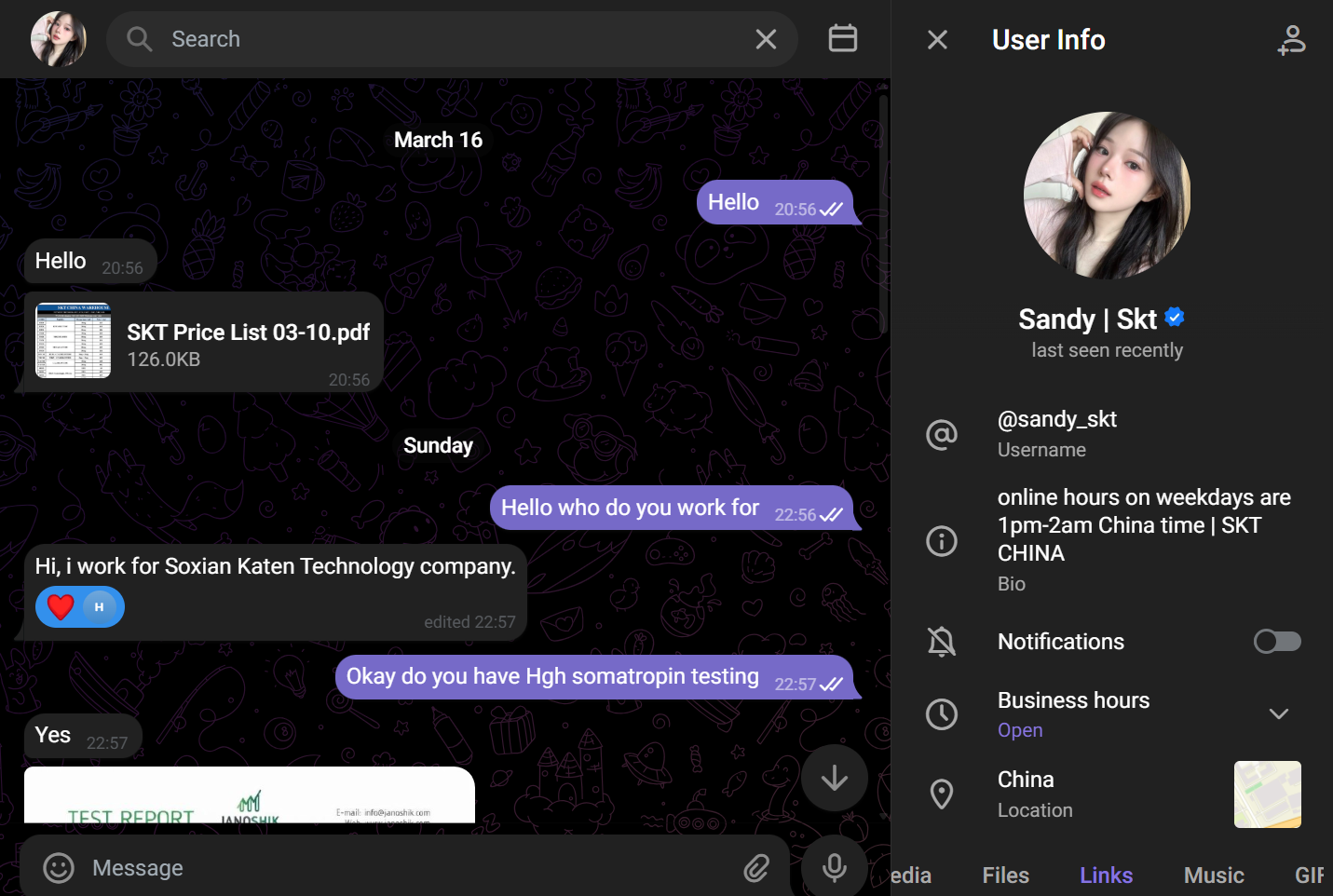Open Sandy's large profile photo
The image size is (1333, 896).
pyautogui.click(x=1107, y=196)
